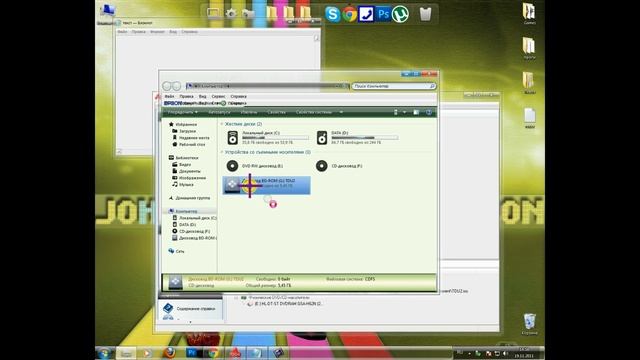Select Local Disk (C:) drive icon
Viewport: 640px width, 360px height.
pos(233,138)
